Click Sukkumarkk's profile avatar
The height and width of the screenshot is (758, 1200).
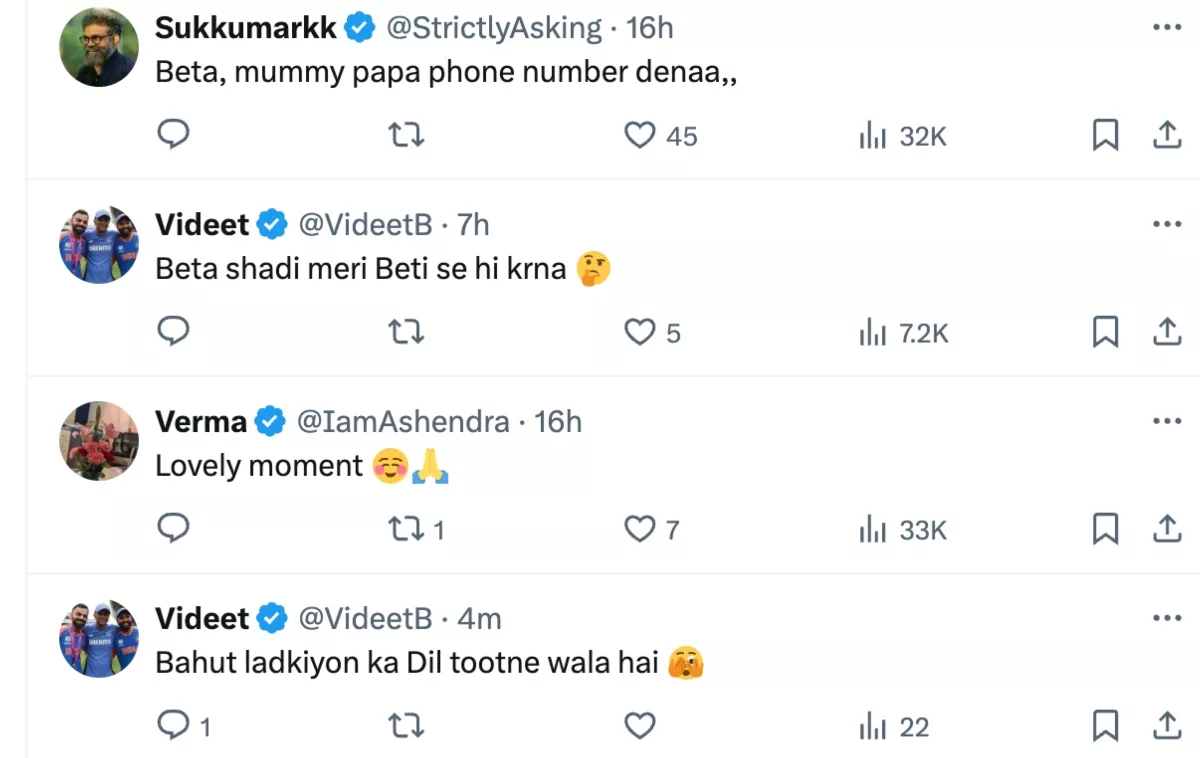coord(98,46)
